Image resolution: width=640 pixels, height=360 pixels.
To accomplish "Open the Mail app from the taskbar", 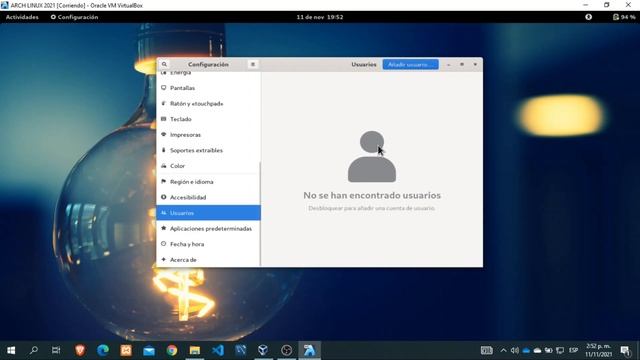I will click(149, 350).
